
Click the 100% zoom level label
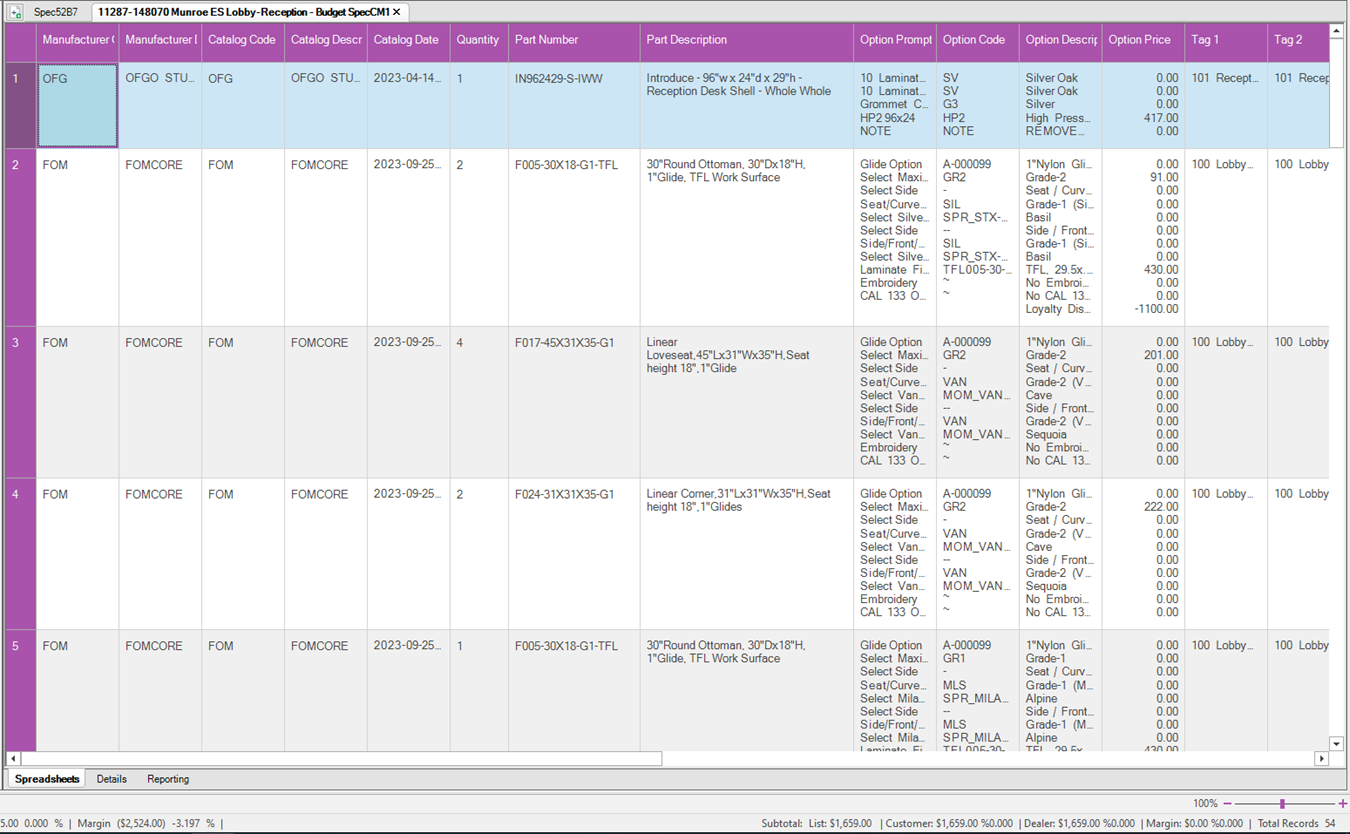(x=1205, y=803)
